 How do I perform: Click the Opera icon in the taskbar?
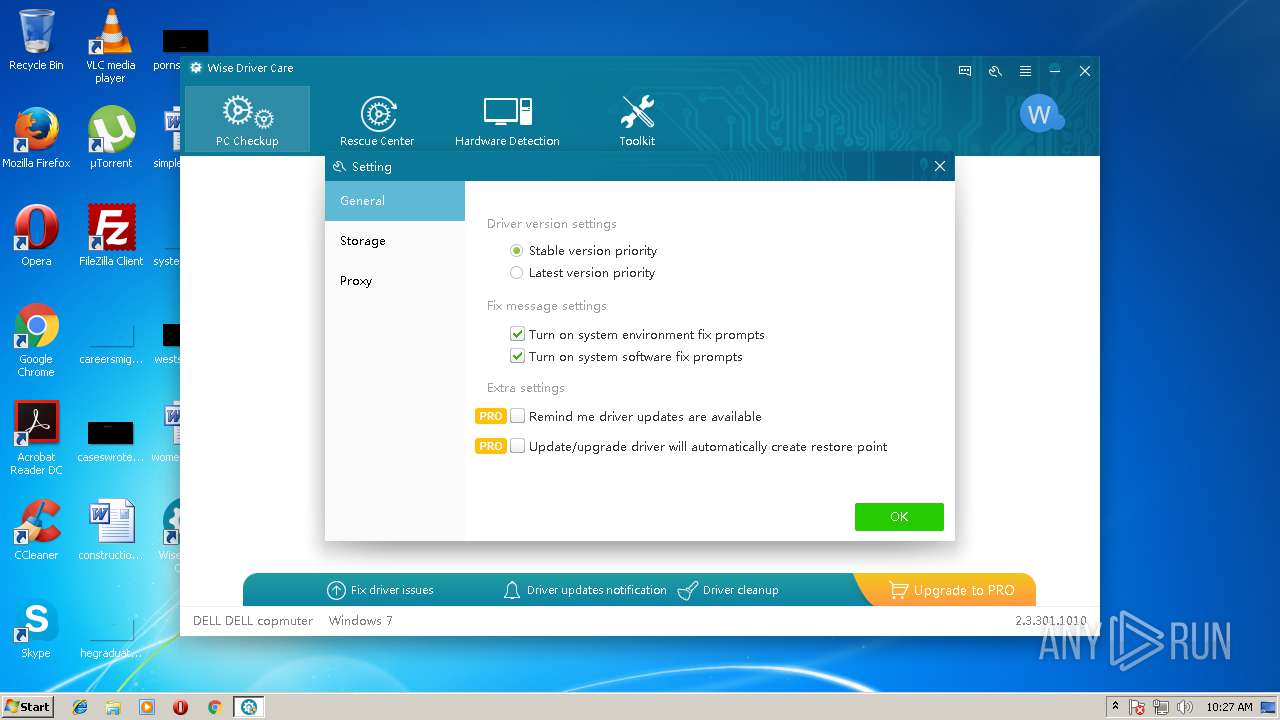[180, 707]
